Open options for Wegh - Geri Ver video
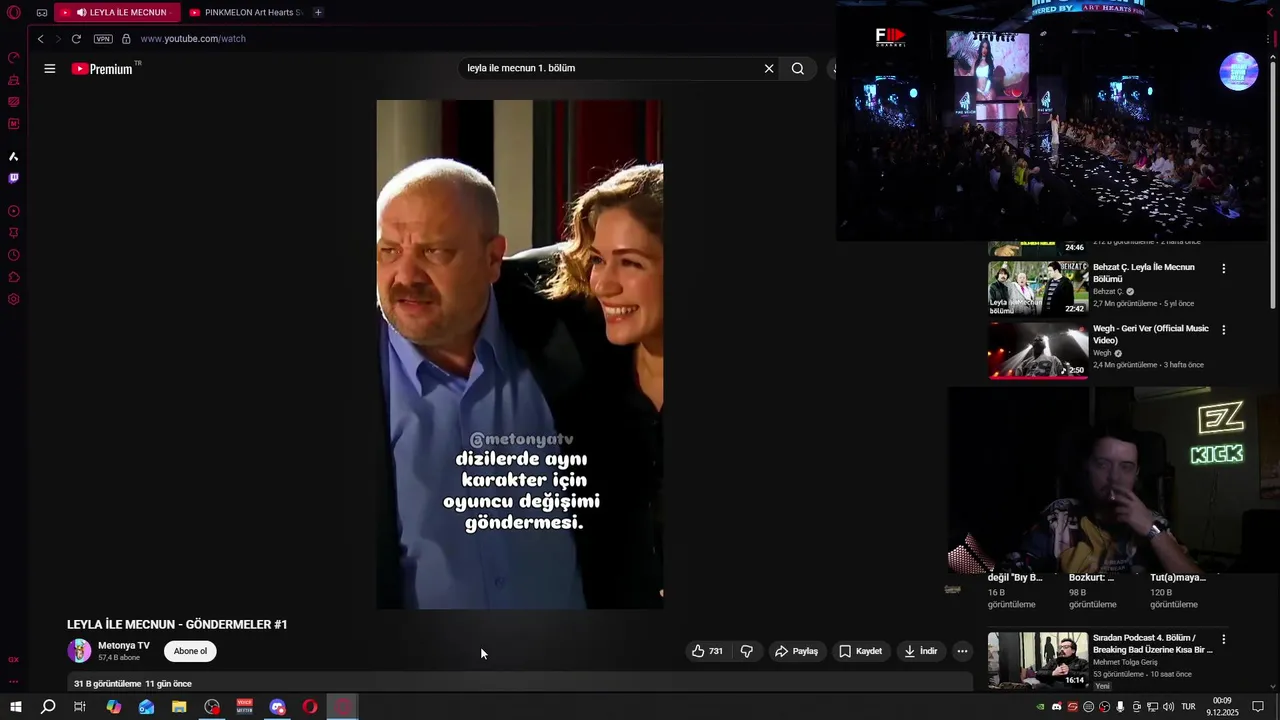This screenshot has width=1280, height=720. click(x=1223, y=330)
